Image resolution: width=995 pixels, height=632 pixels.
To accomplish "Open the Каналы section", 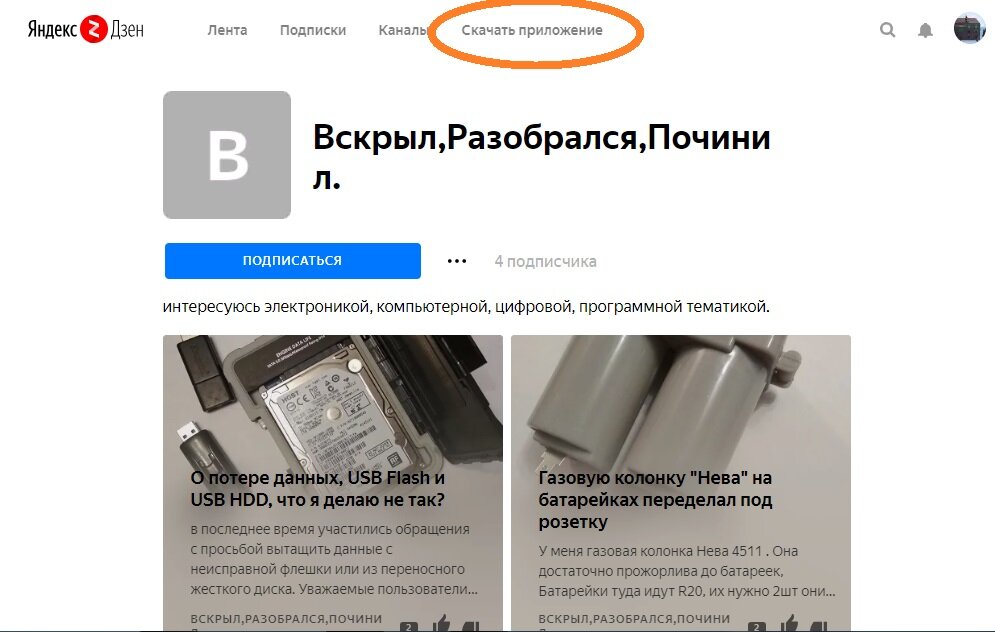I will 404,30.
